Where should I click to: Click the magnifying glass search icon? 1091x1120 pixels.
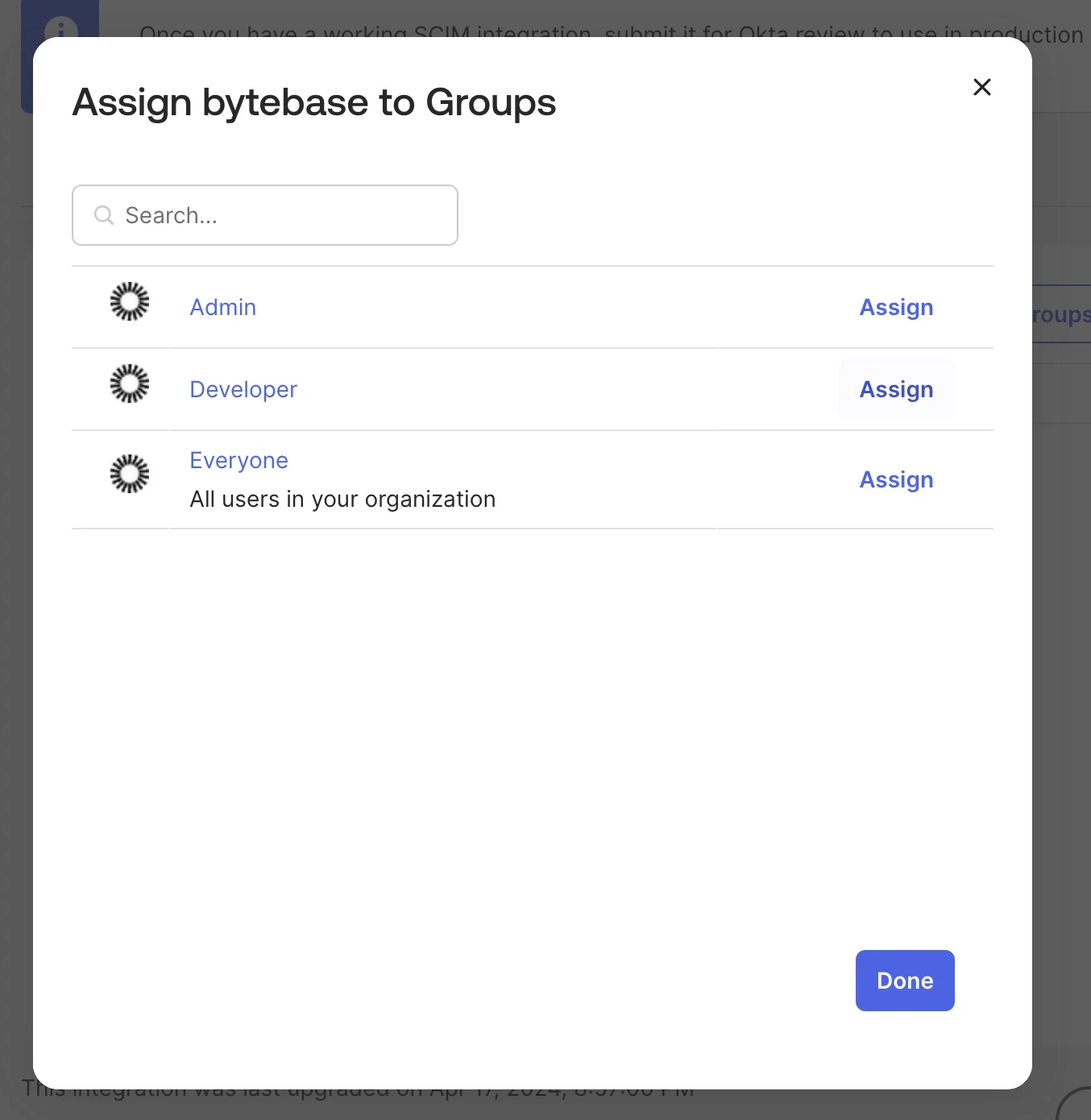tap(103, 214)
